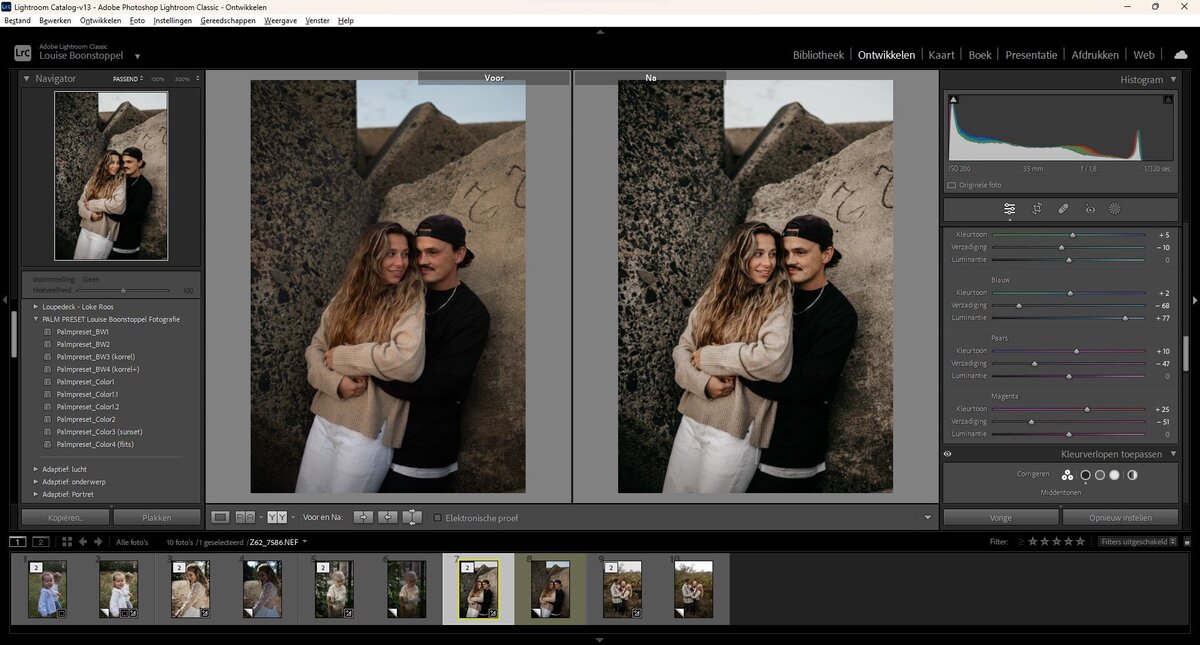The image size is (1200, 645).
Task: Click the Opnieuw instellen button
Action: [1120, 518]
